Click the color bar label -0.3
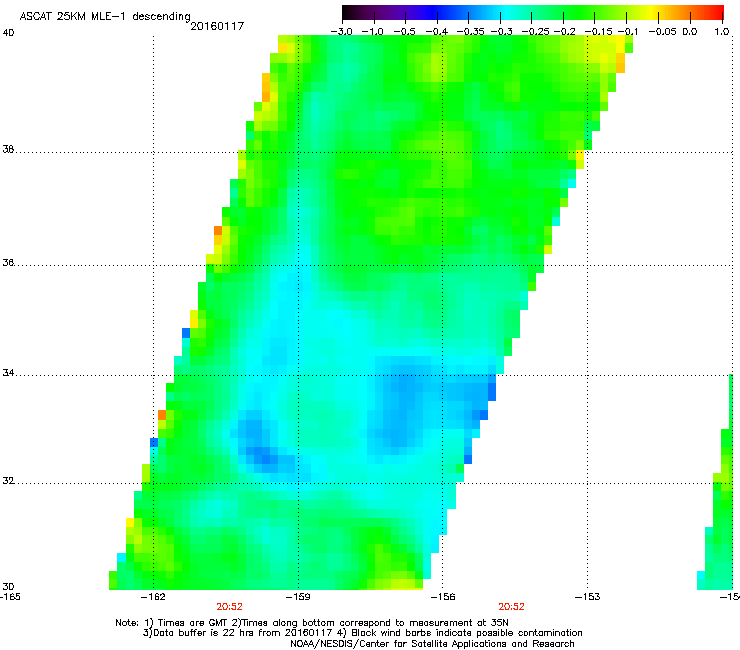The height and width of the screenshot is (650, 740). [501, 32]
